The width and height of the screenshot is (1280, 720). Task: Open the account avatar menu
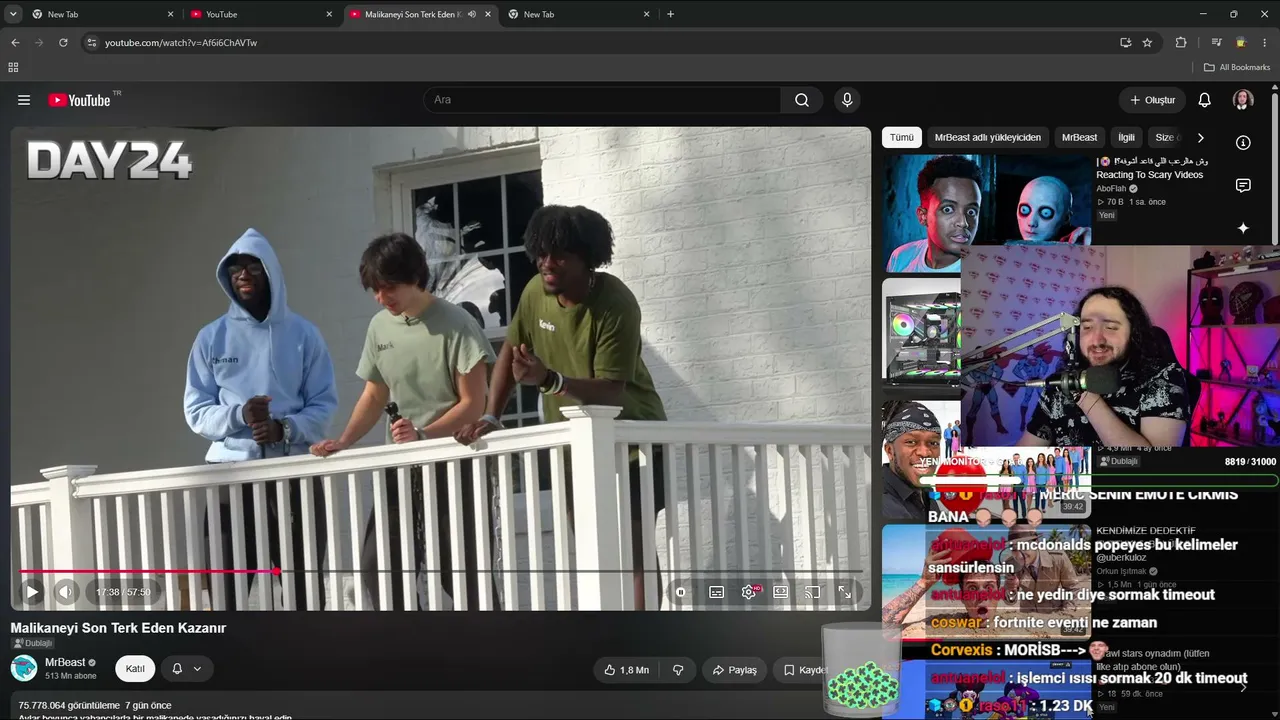(1243, 100)
